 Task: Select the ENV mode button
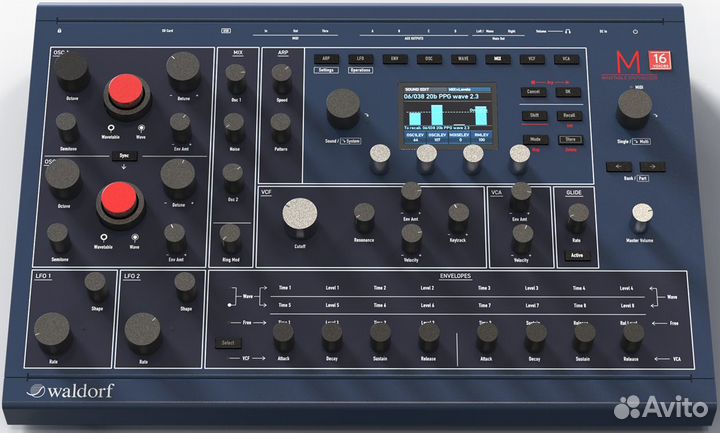pyautogui.click(x=395, y=59)
